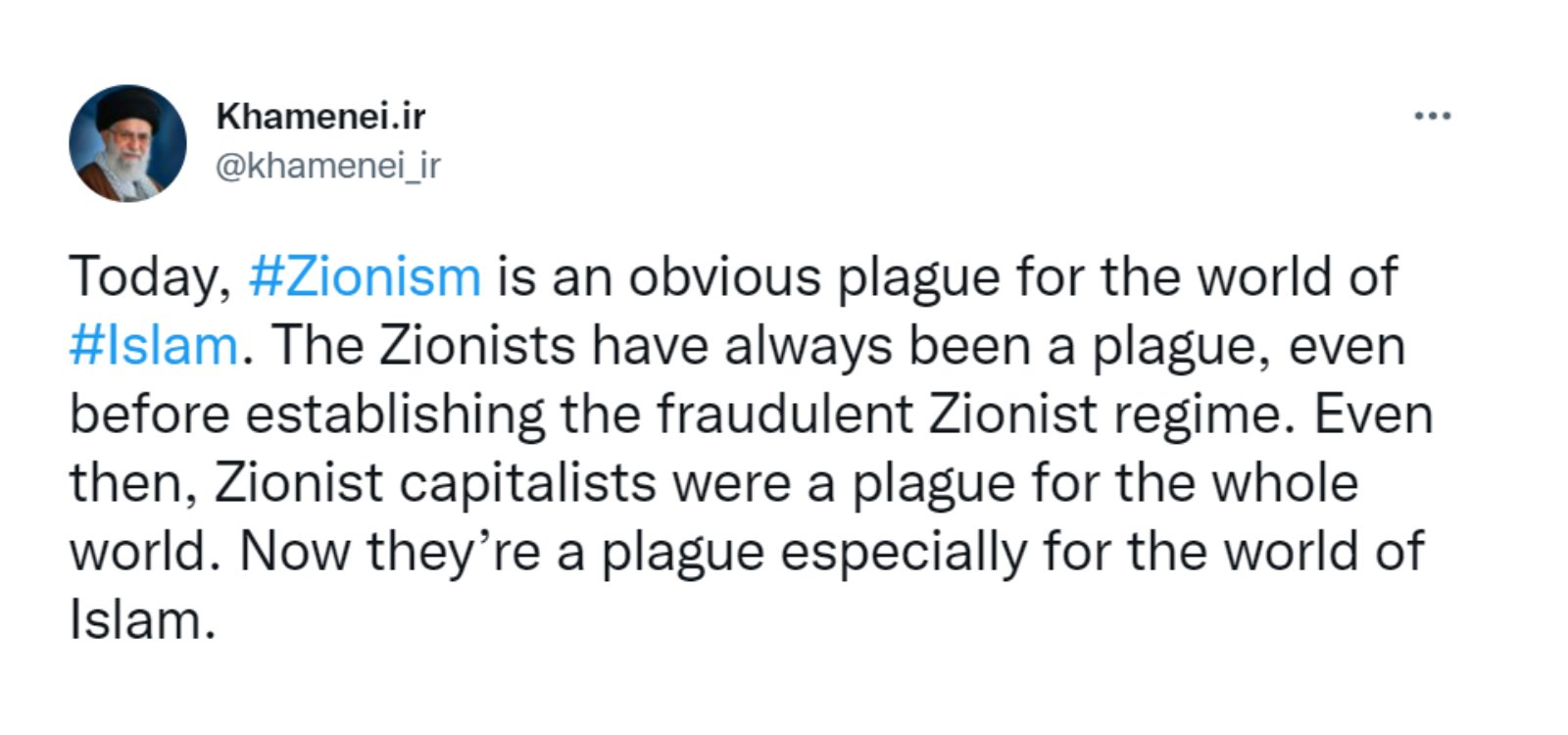Open the three-dot more options menu
The image size is (1568, 735).
tap(1432, 117)
